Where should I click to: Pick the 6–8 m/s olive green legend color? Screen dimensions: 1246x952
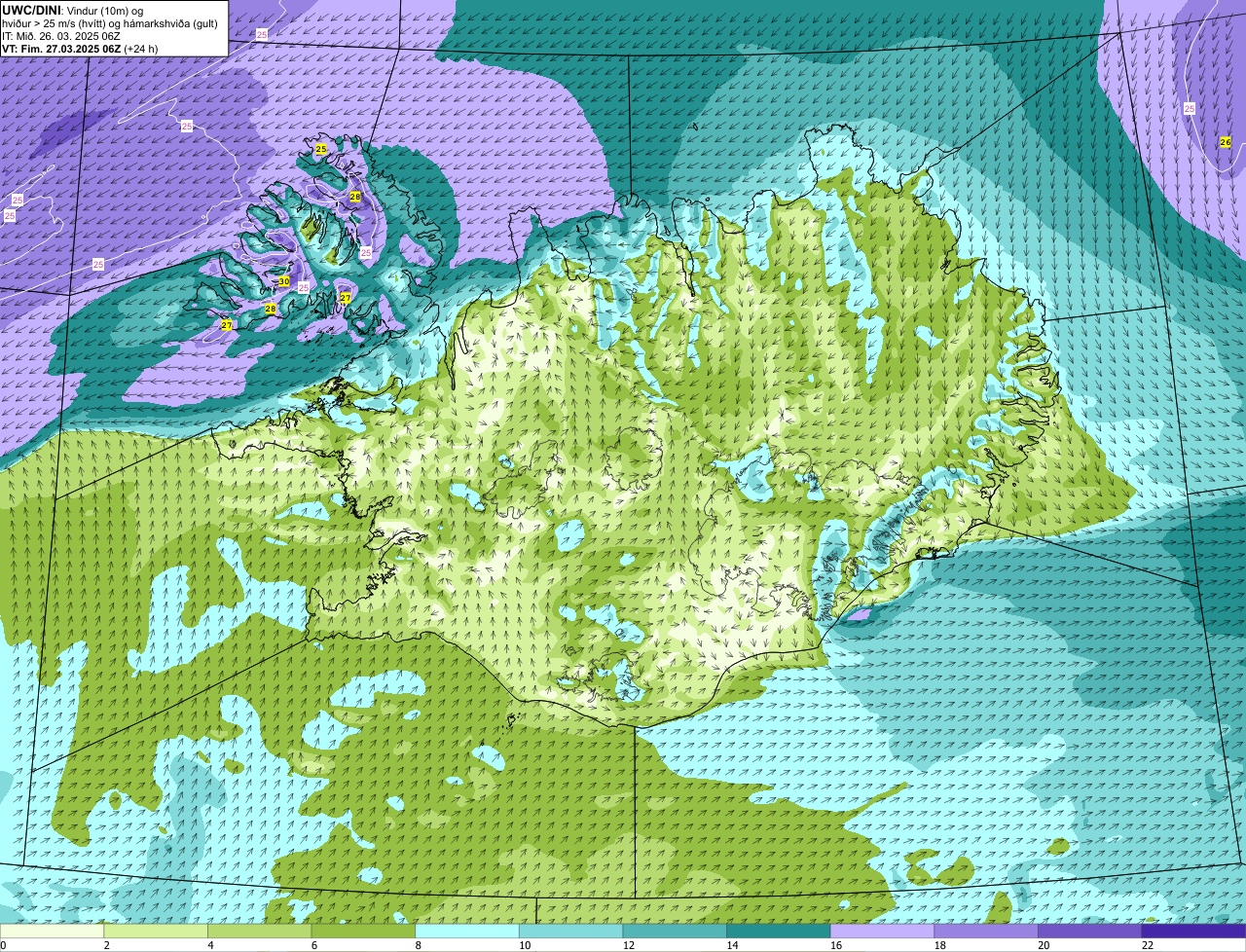pyautogui.click(x=363, y=931)
